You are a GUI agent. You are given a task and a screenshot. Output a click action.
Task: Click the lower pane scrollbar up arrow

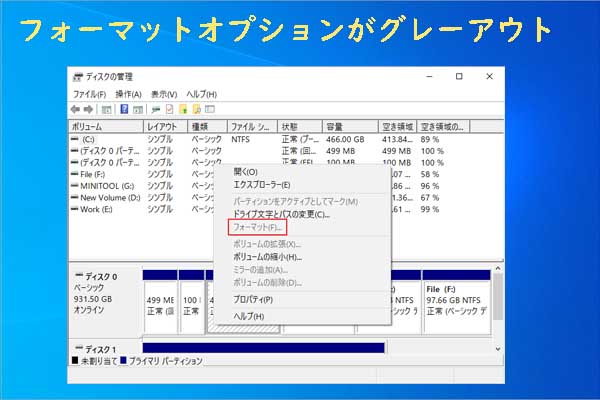pos(498,269)
